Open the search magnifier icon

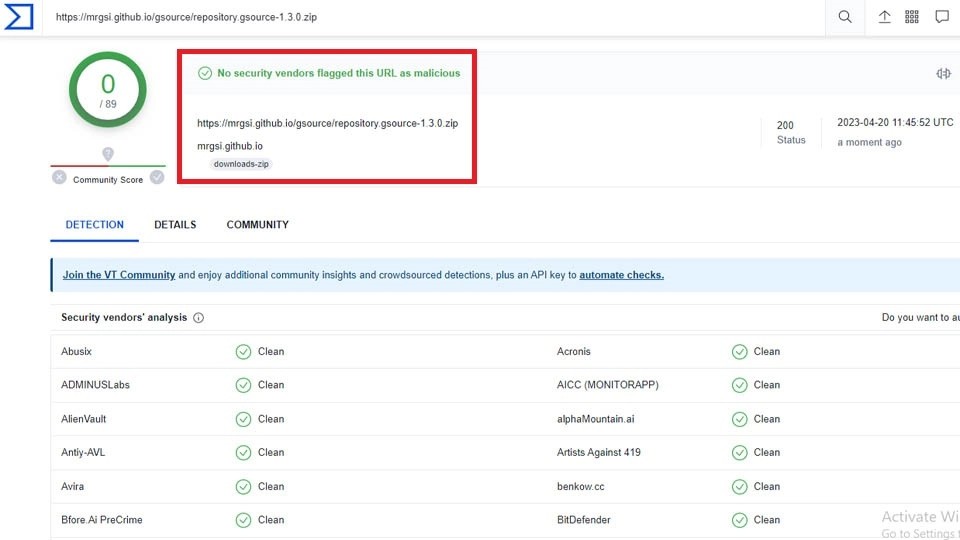[x=845, y=17]
